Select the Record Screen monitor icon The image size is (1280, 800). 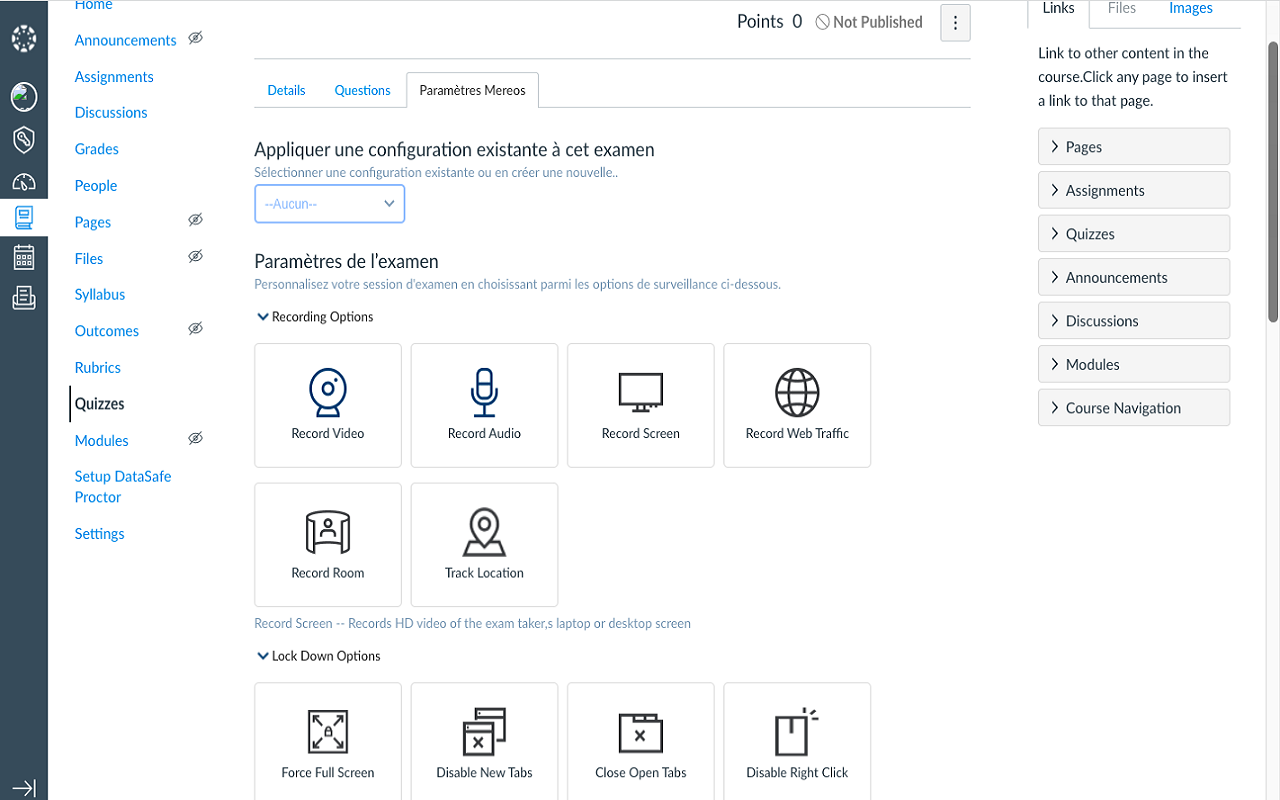coord(641,405)
